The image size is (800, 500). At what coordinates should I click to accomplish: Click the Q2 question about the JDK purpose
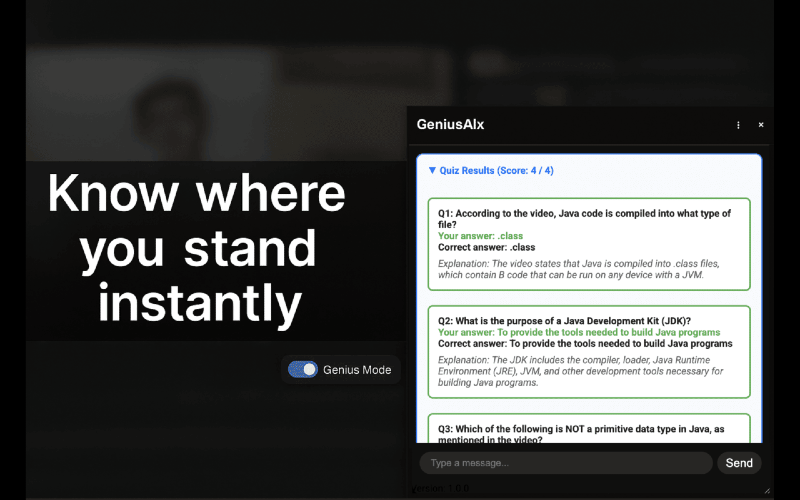click(564, 321)
